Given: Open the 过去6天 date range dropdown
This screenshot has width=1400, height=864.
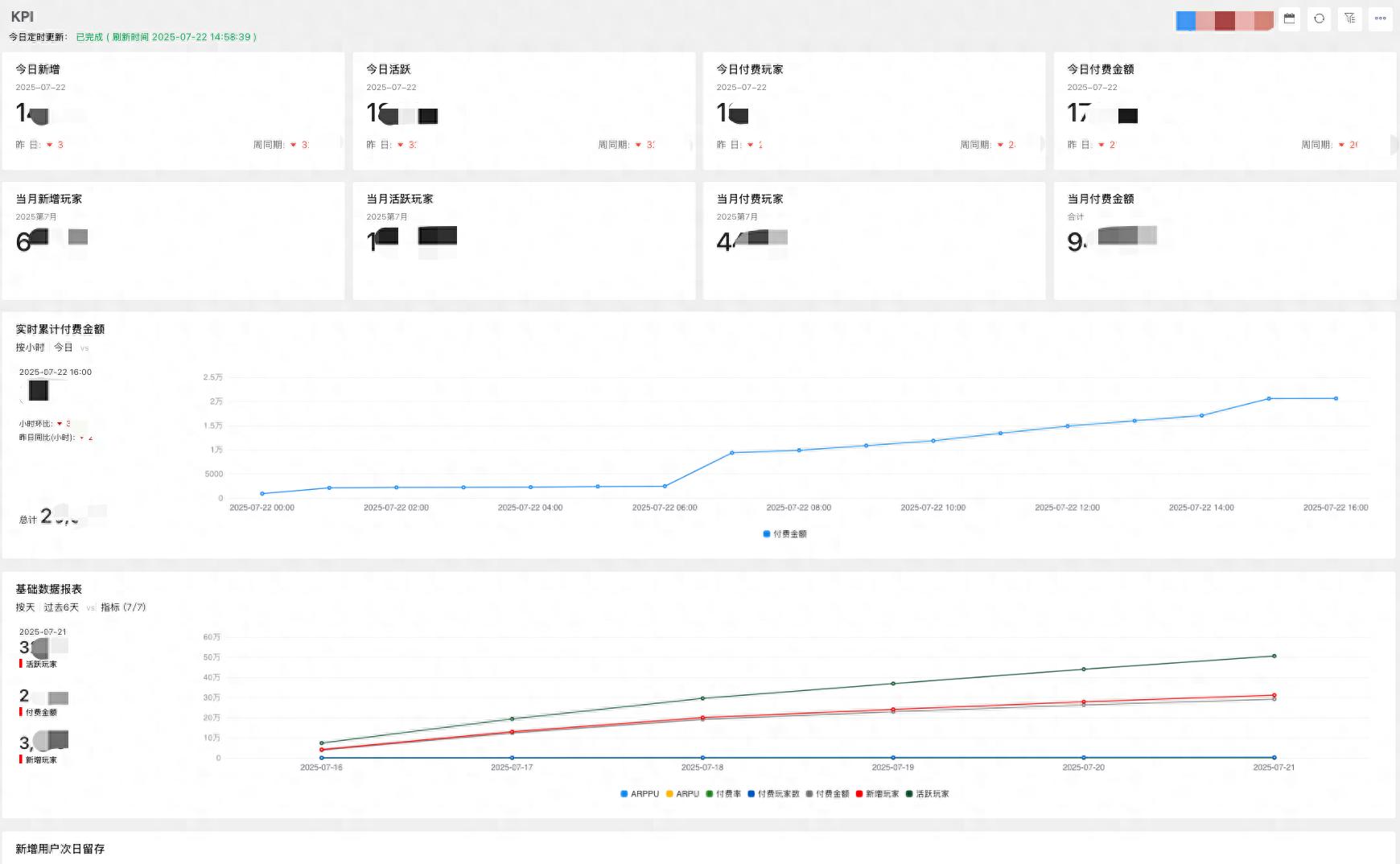Looking at the screenshot, I should coord(61,607).
